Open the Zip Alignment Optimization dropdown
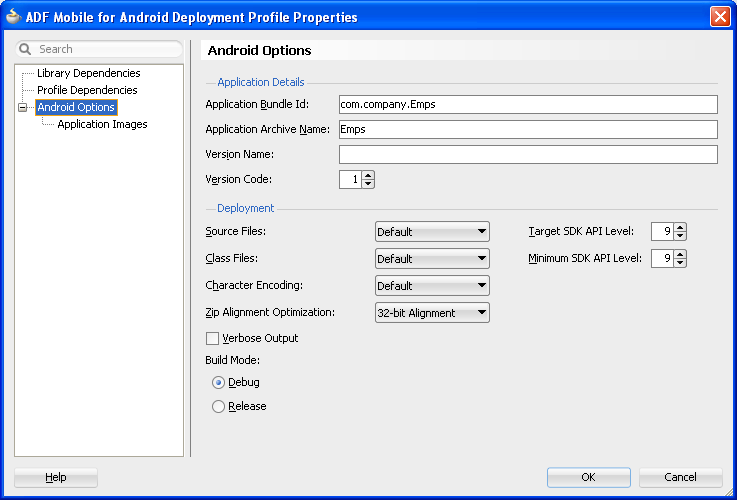The width and height of the screenshot is (737, 500). pyautogui.click(x=432, y=313)
